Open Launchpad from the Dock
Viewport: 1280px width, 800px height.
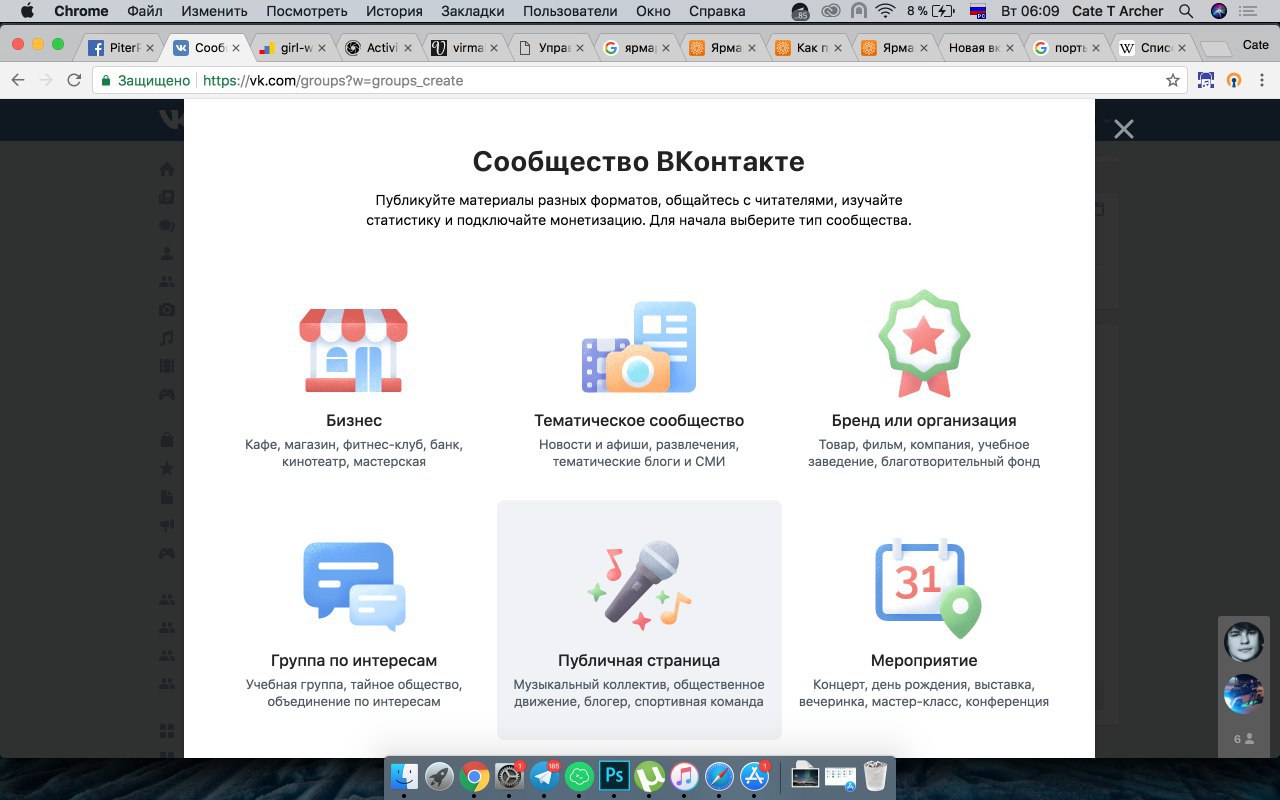(x=439, y=776)
